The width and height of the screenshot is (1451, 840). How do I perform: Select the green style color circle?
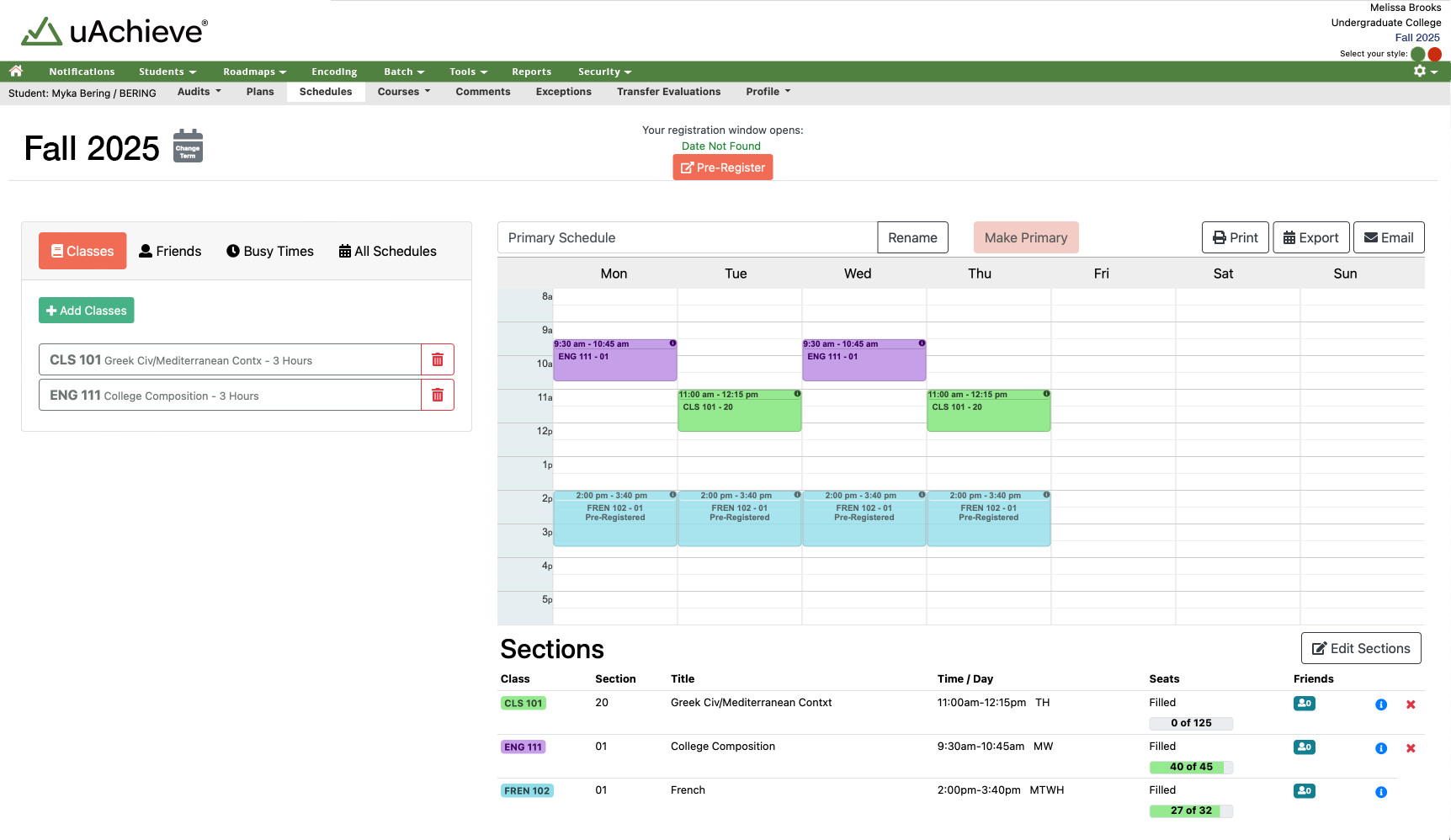point(1417,54)
